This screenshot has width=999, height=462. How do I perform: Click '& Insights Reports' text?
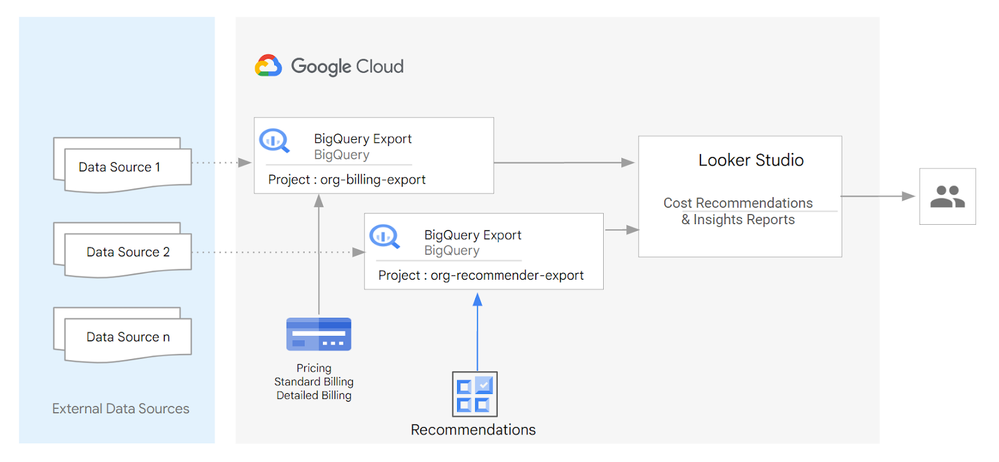point(738,220)
